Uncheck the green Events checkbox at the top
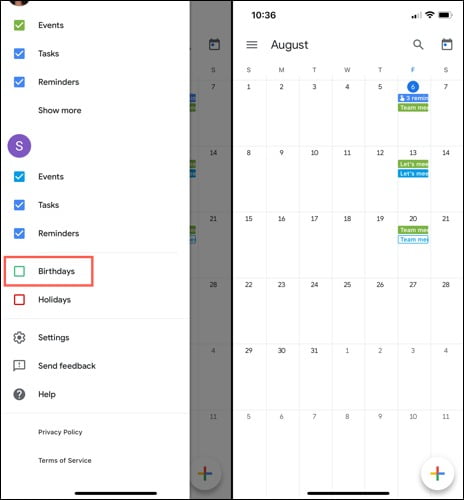 click(x=19, y=25)
